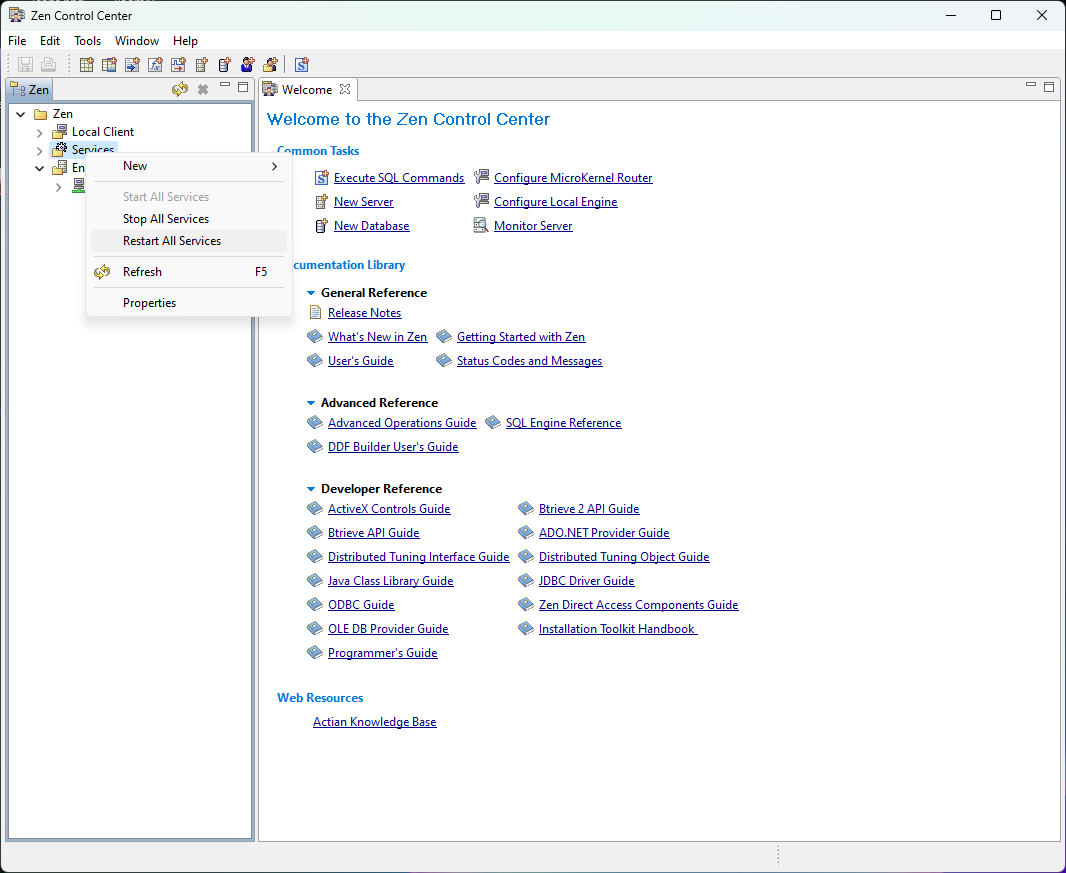Collapse the Developer Reference section
This screenshot has width=1066, height=873.
click(x=311, y=489)
